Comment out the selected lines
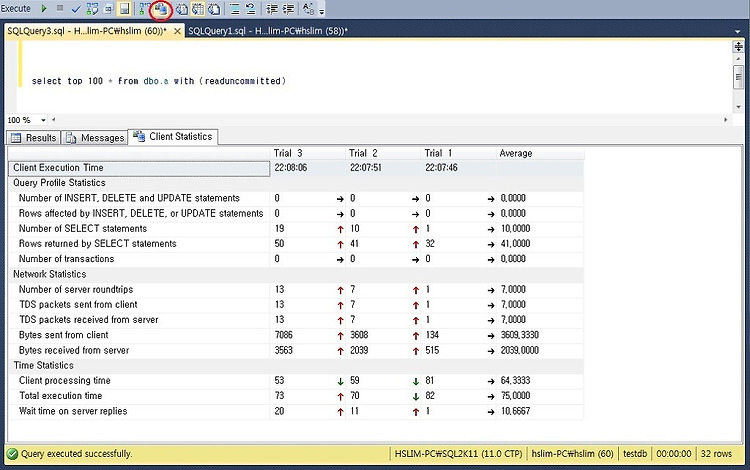The height and width of the screenshot is (470, 750). pyautogui.click(x=234, y=9)
